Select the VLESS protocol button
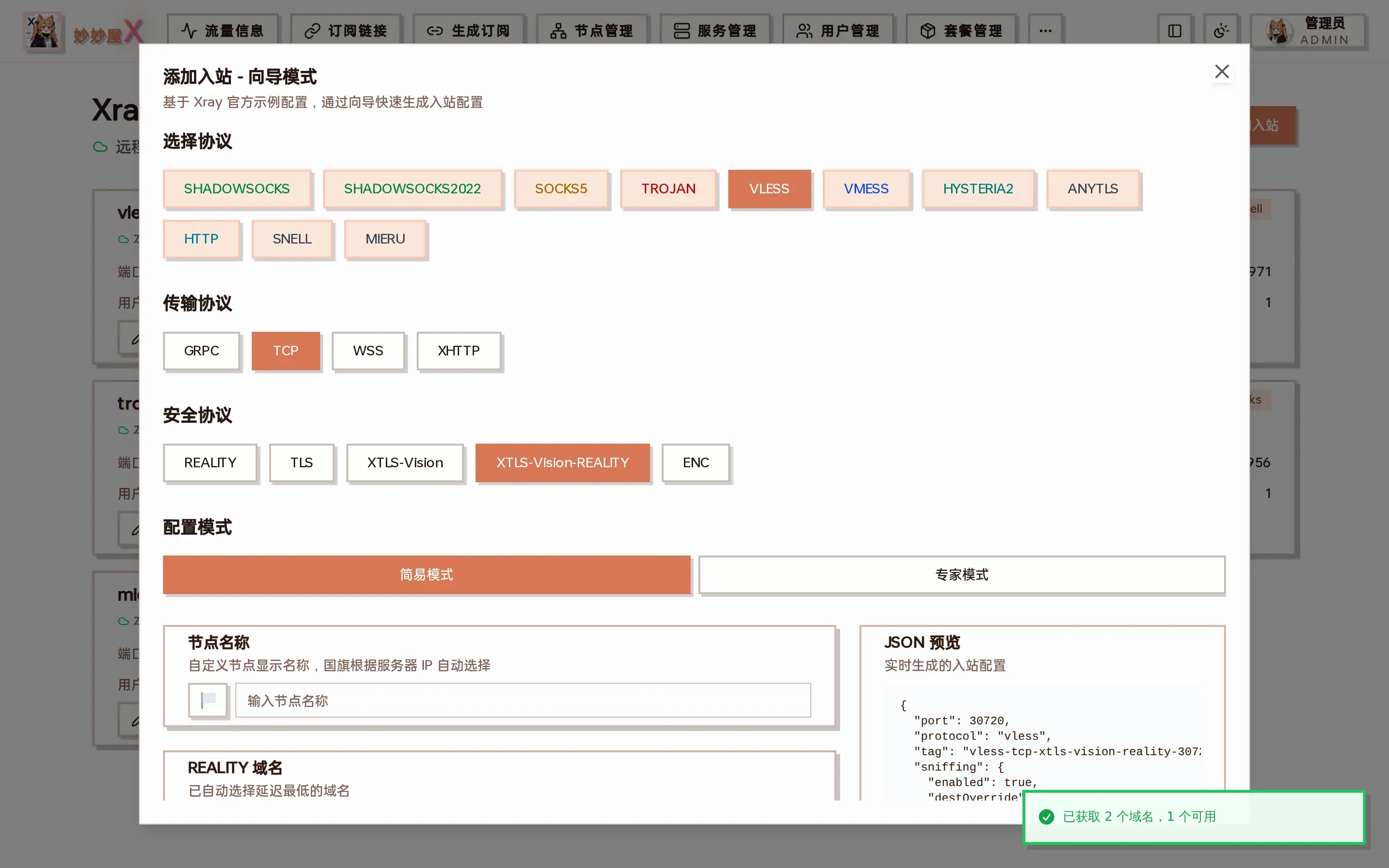The height and width of the screenshot is (868, 1389). [769, 189]
